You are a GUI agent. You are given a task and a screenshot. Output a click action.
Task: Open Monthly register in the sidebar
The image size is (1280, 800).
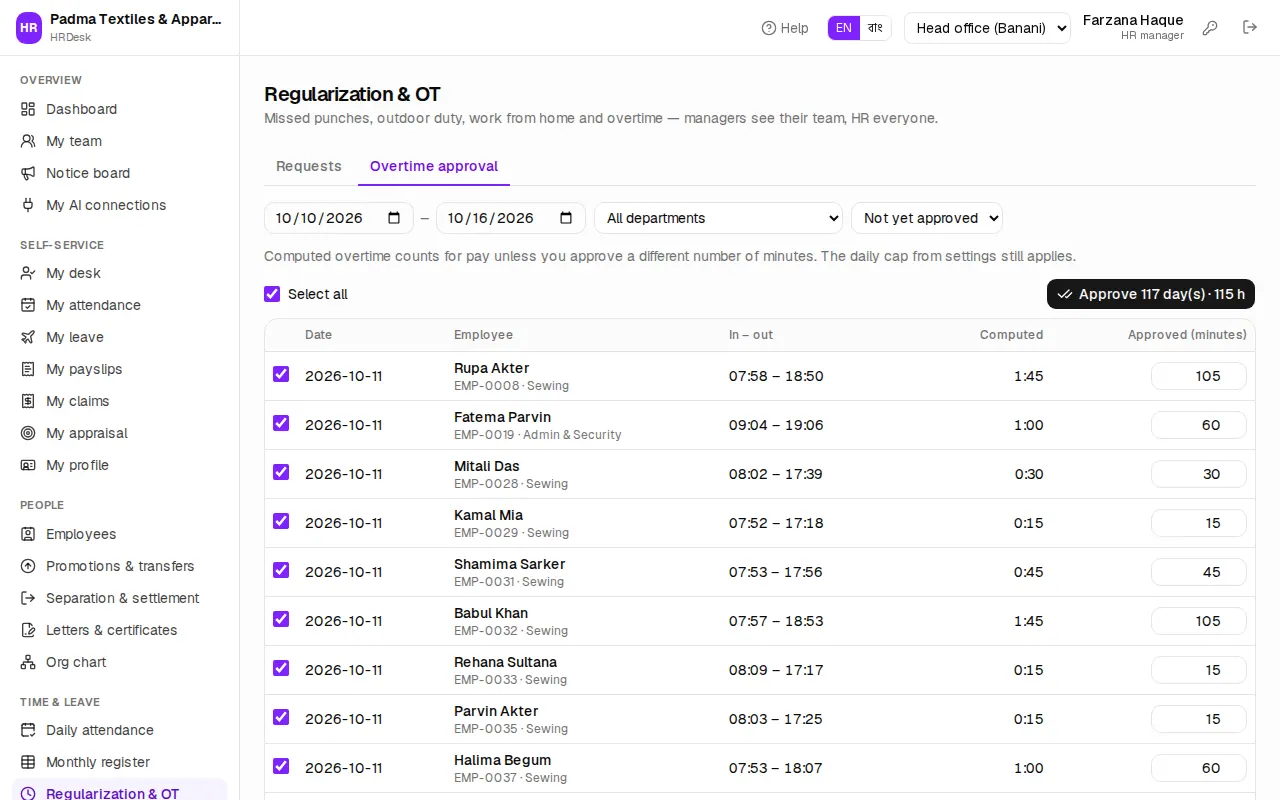(120, 762)
